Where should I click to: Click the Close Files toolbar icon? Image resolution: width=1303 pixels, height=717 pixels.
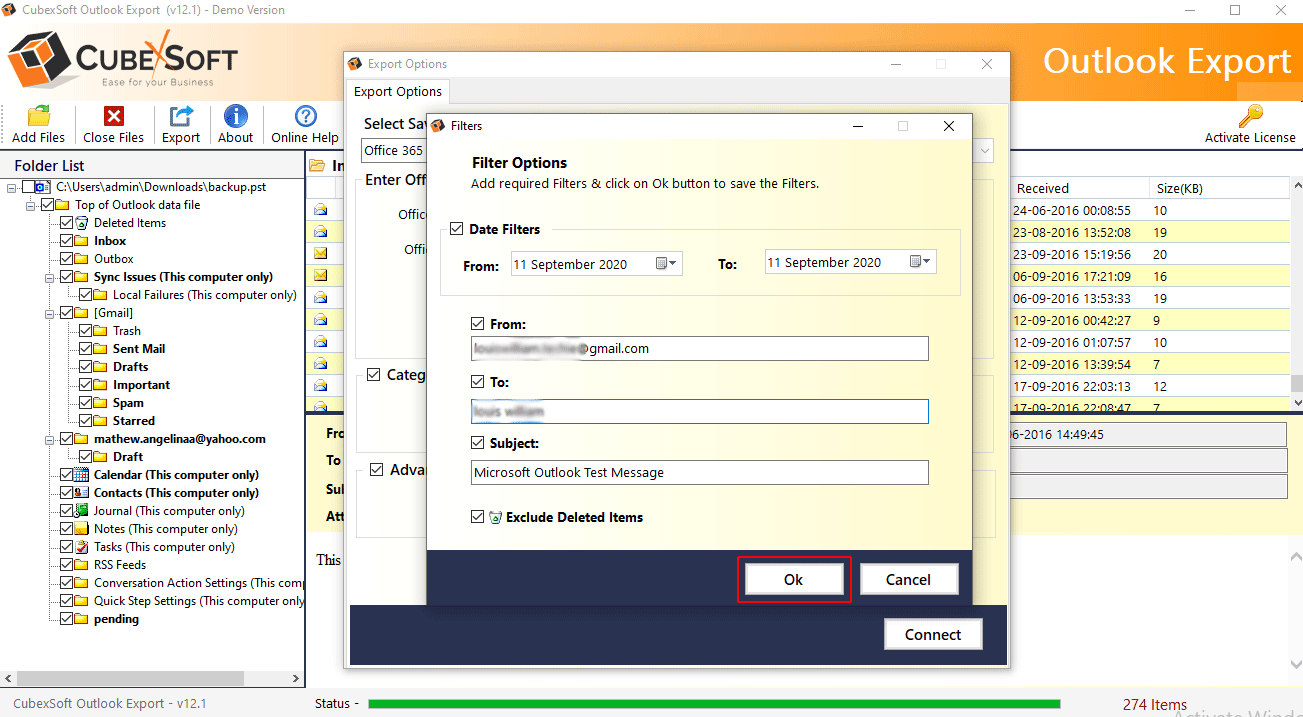point(114,116)
